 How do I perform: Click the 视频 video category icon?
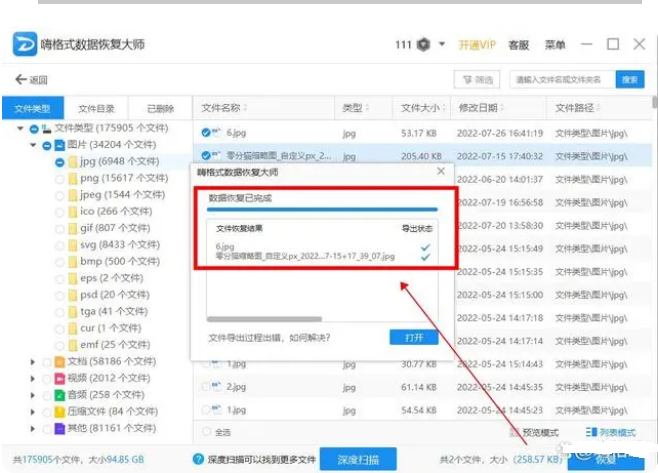point(59,377)
